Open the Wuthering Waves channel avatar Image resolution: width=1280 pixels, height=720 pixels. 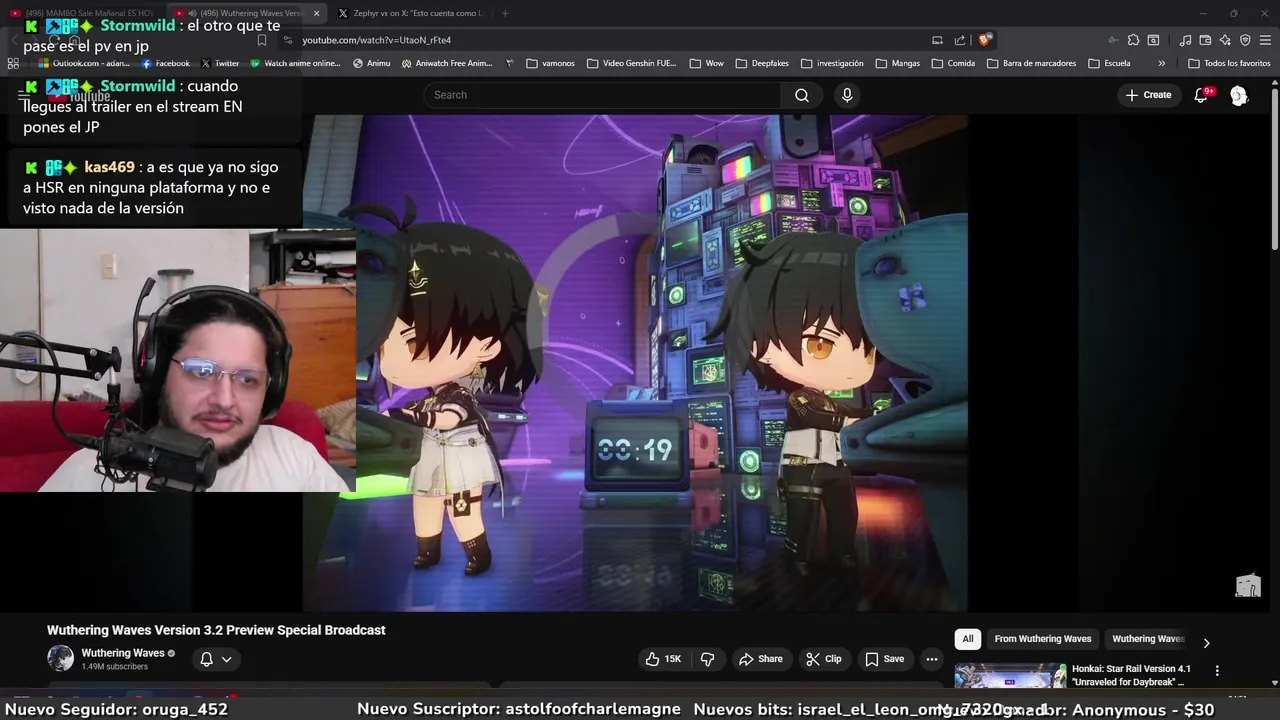[61, 658]
